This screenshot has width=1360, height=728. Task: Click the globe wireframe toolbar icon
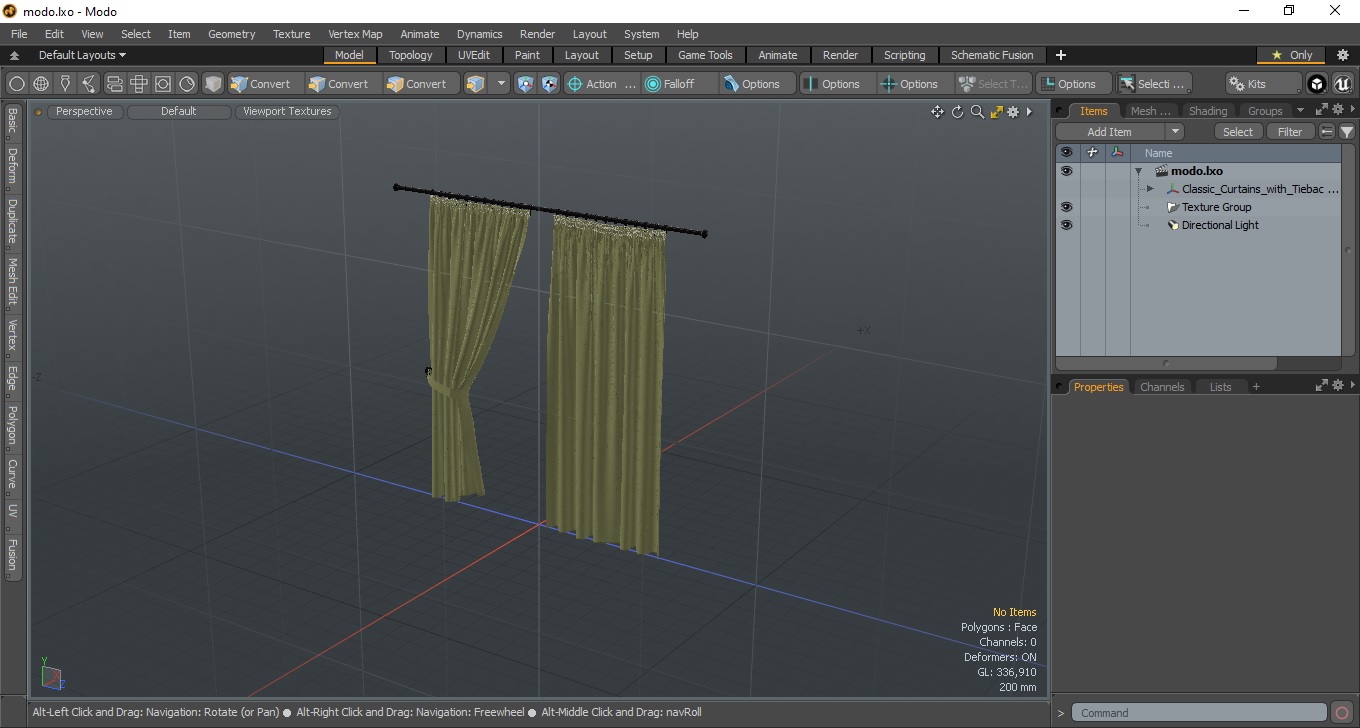(41, 84)
